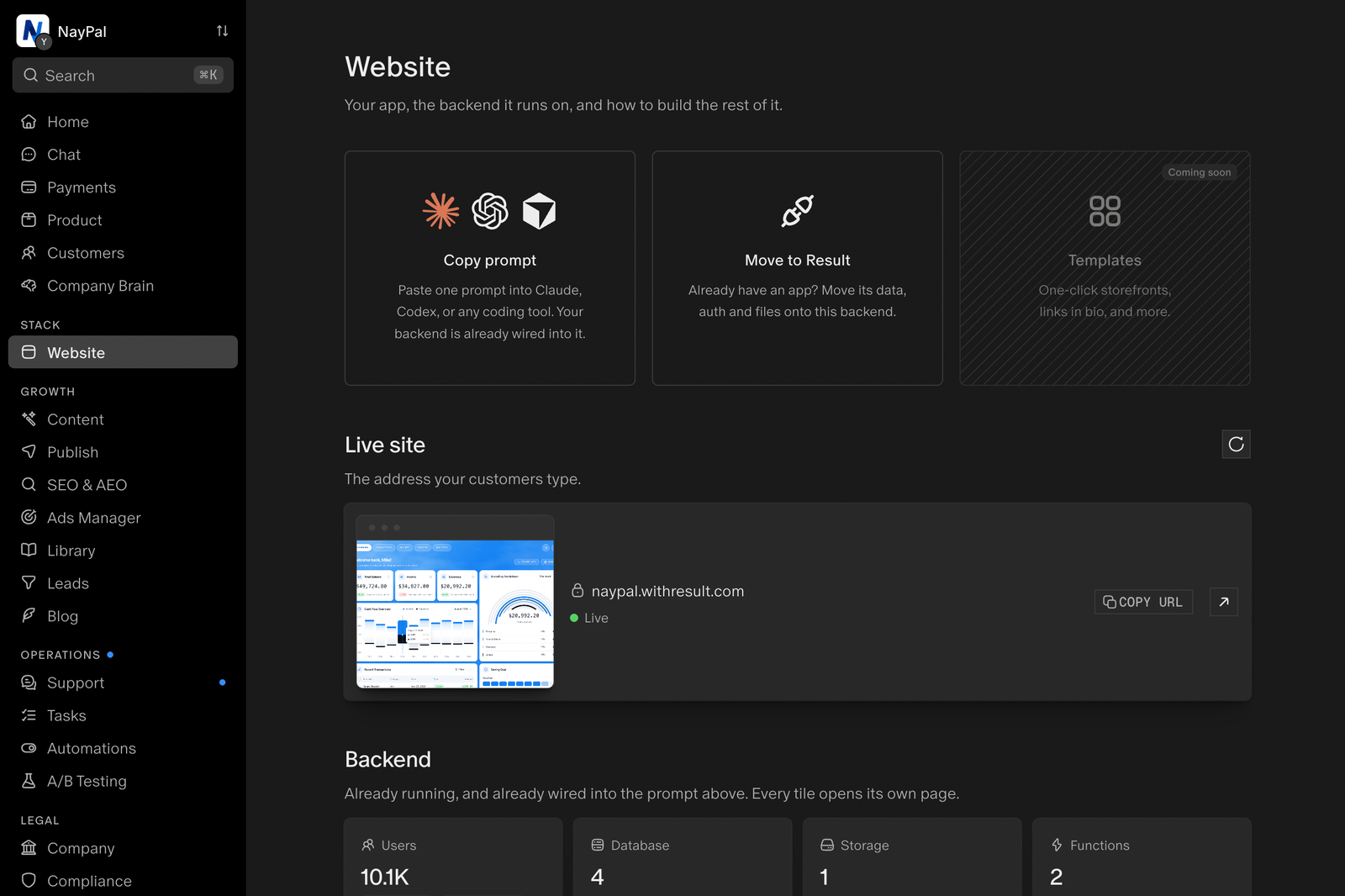Click the NayPal logo icon
The image size is (1345, 896).
(x=33, y=31)
